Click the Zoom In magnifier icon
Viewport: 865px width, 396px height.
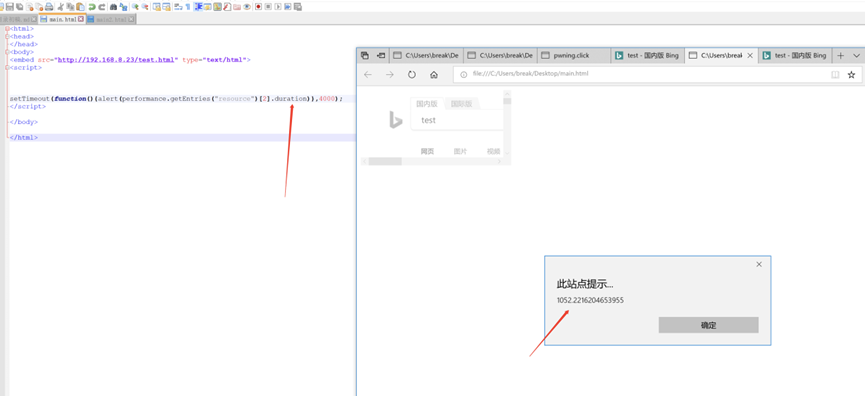[x=135, y=7]
